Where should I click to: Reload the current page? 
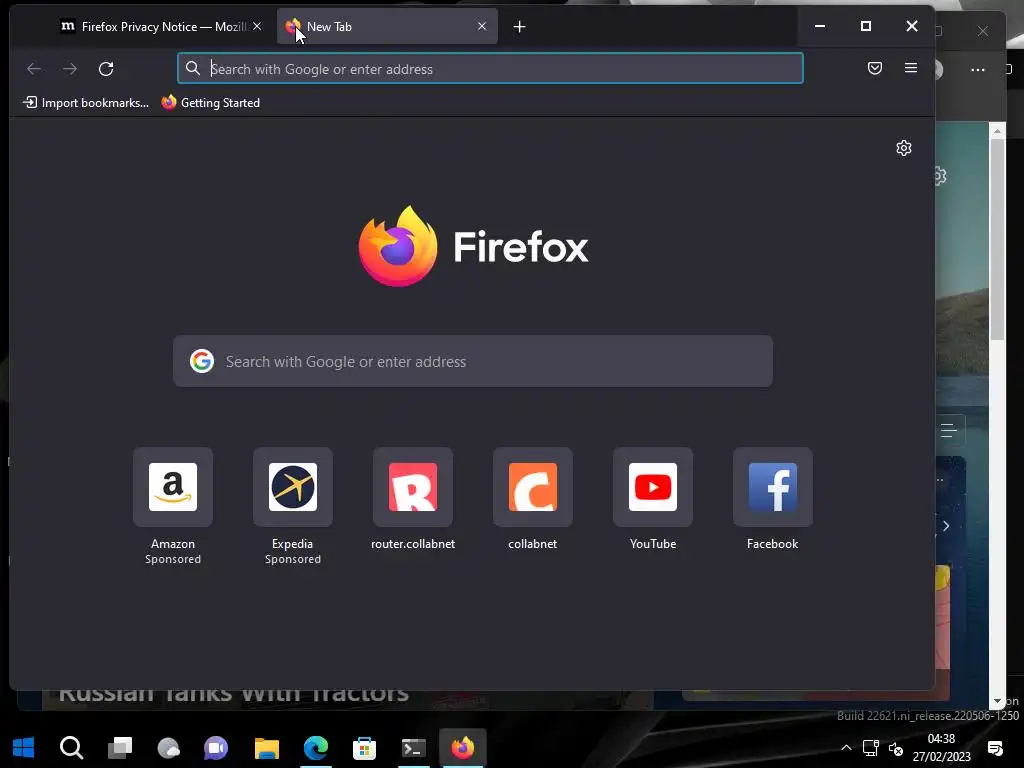tap(106, 69)
